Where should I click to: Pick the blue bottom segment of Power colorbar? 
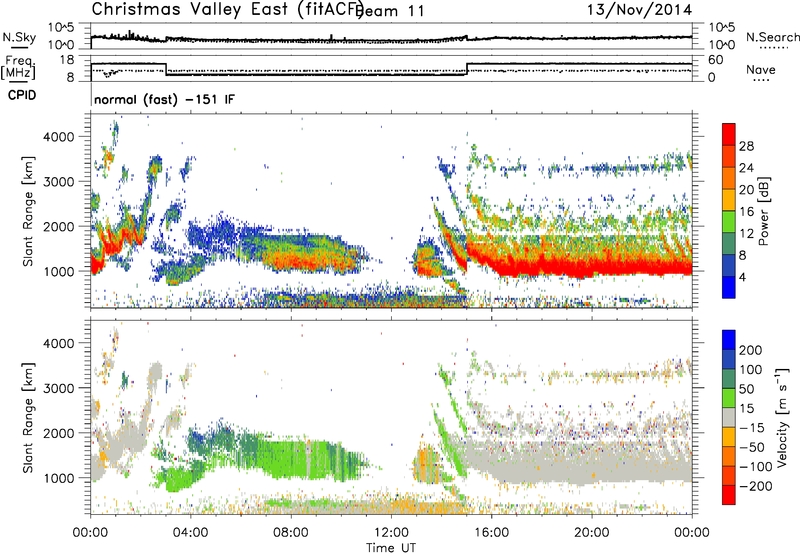[x=729, y=288]
